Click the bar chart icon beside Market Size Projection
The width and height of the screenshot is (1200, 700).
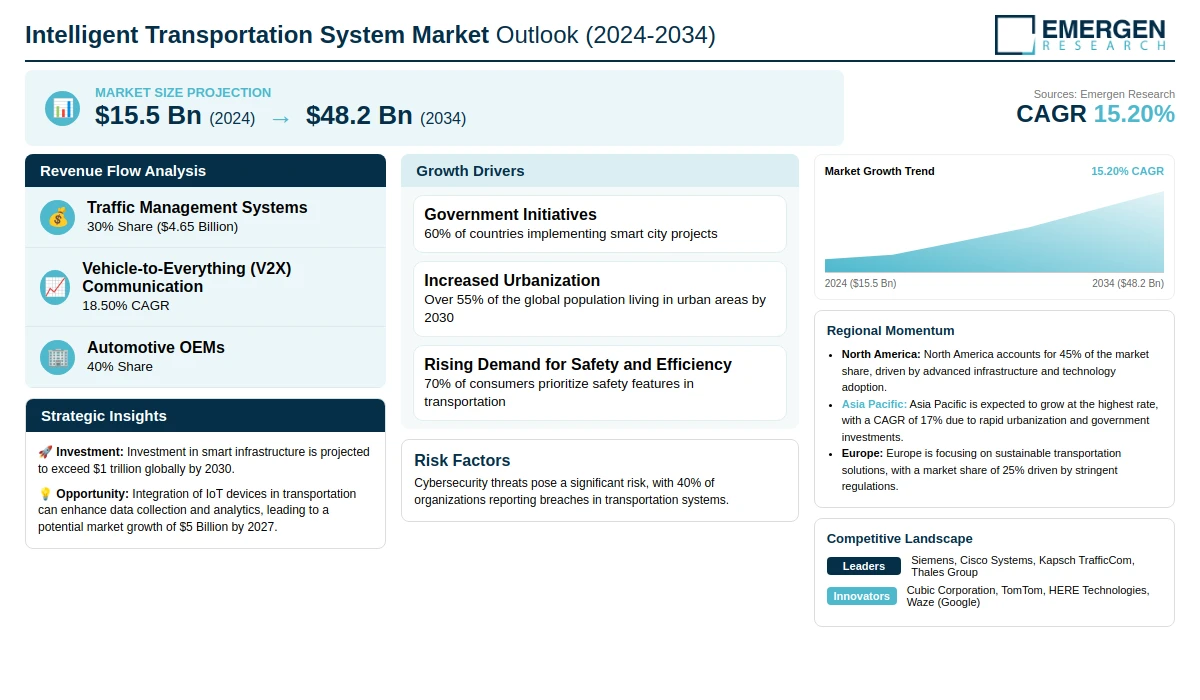(x=62, y=108)
